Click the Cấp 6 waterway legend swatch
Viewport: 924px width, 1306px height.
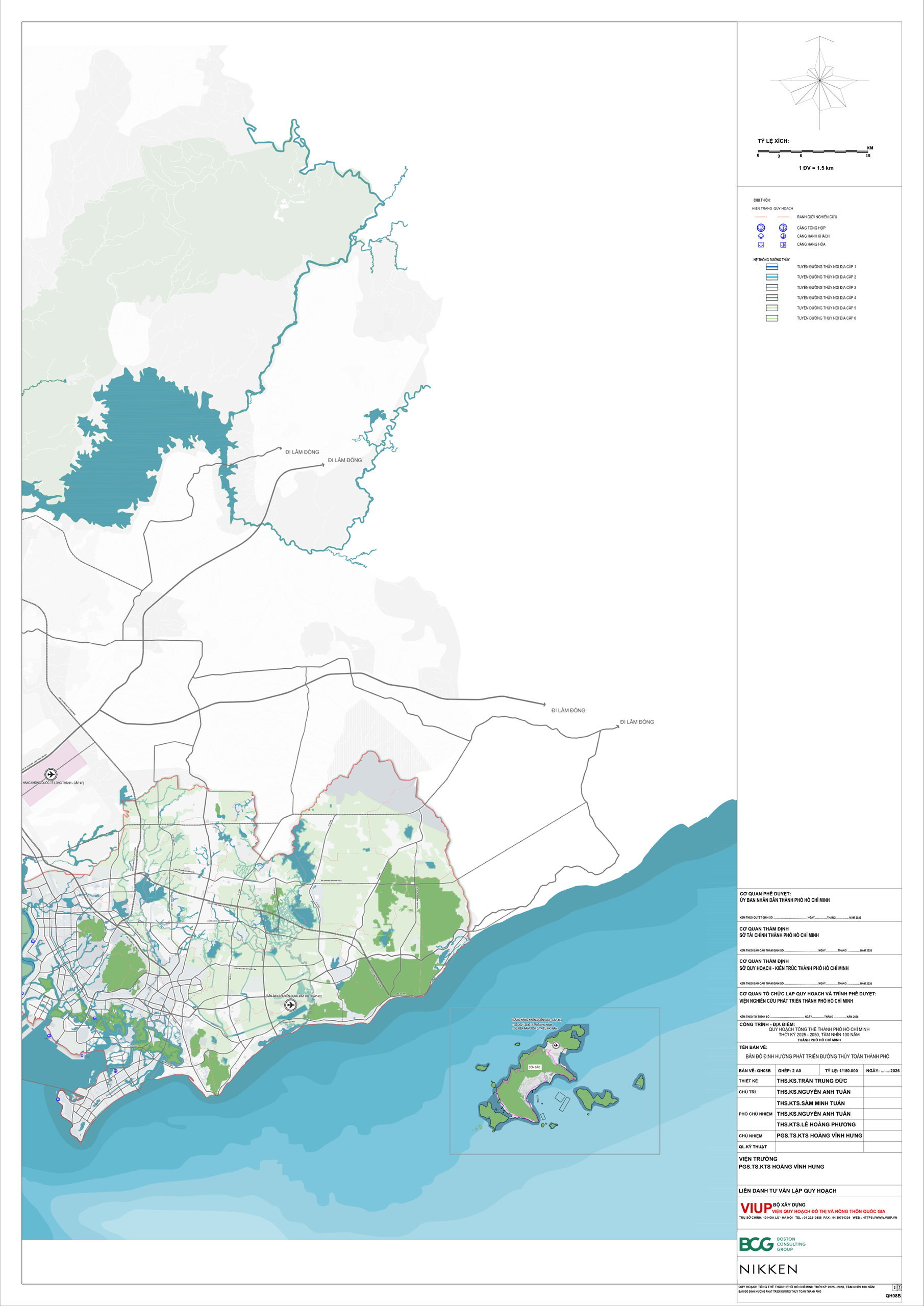click(772, 318)
